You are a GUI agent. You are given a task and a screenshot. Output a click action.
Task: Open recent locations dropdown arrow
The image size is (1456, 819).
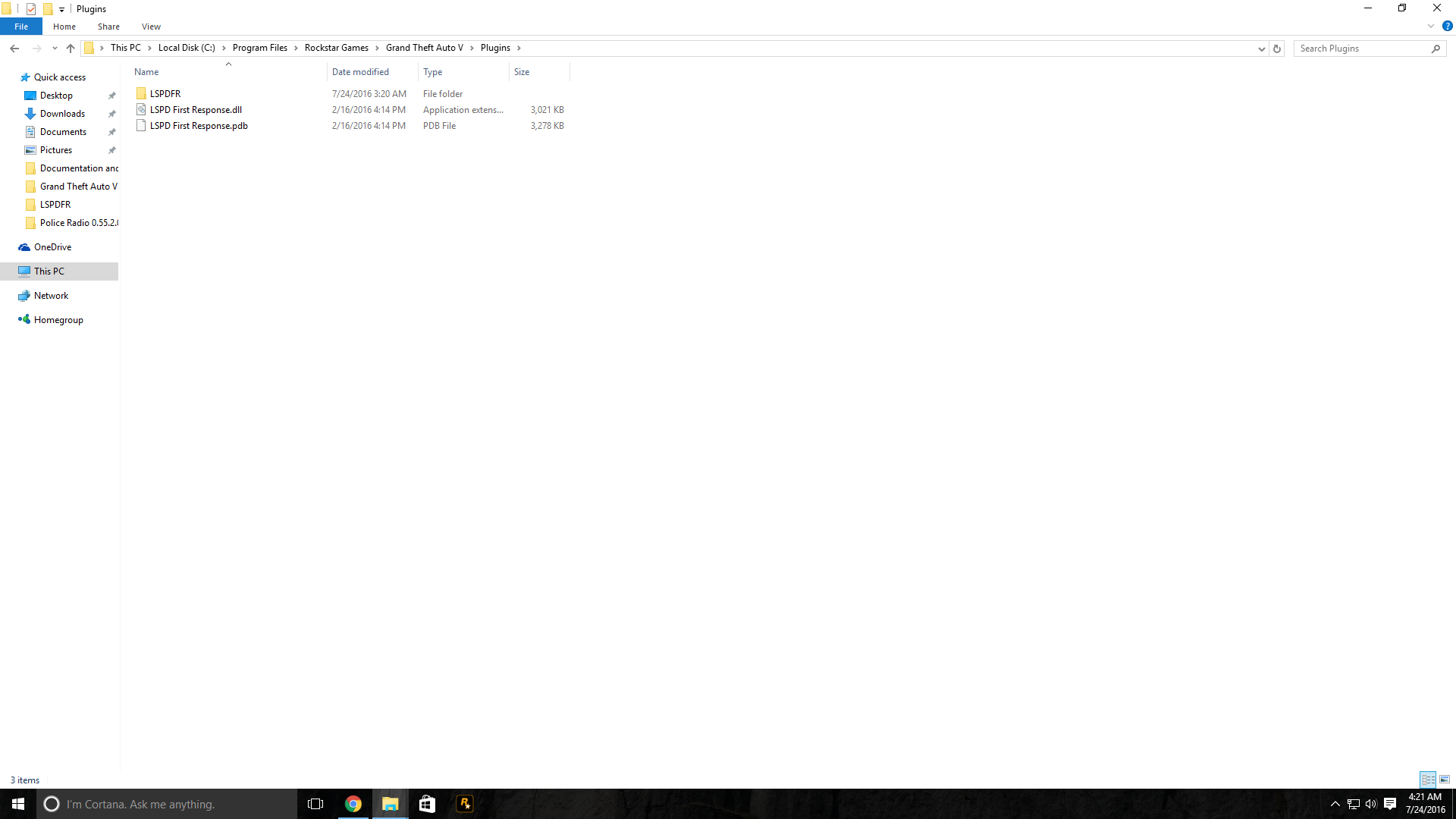55,49
